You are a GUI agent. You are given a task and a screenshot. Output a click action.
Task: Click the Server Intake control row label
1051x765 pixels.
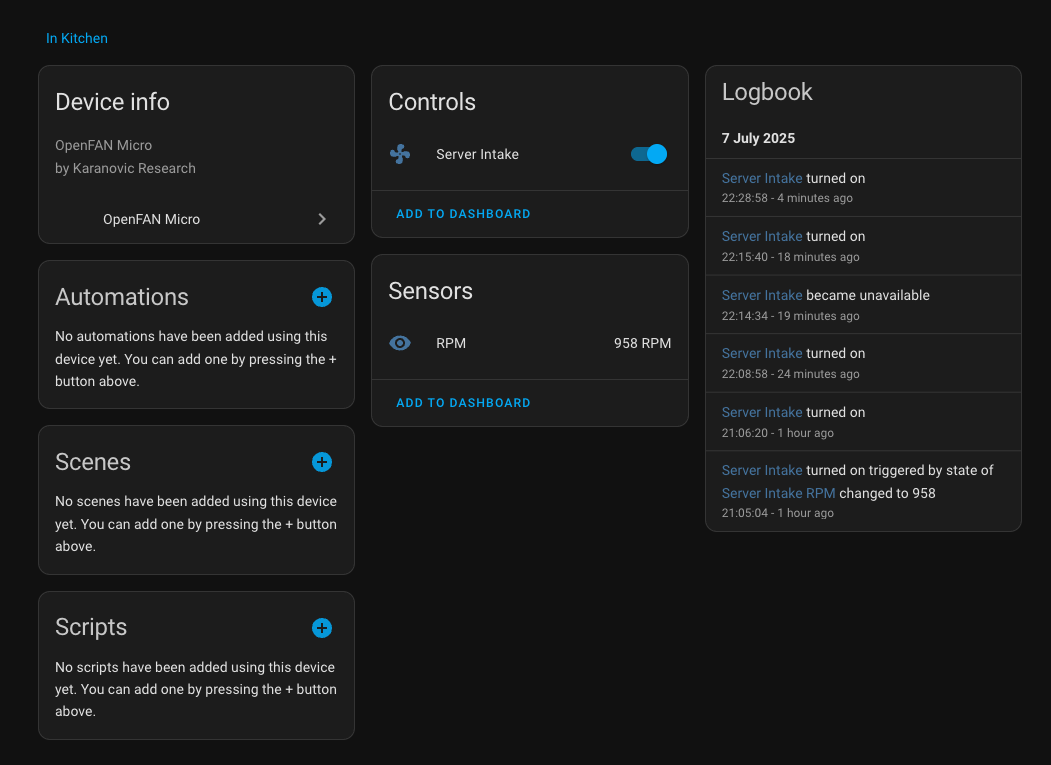click(x=477, y=154)
